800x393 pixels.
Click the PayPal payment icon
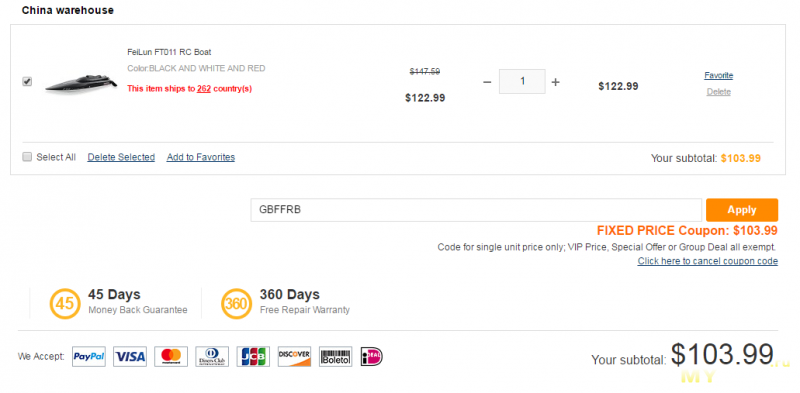tap(89, 357)
